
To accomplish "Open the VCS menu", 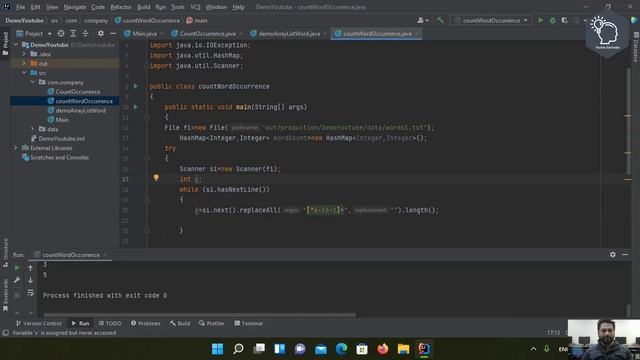I will coord(195,7).
